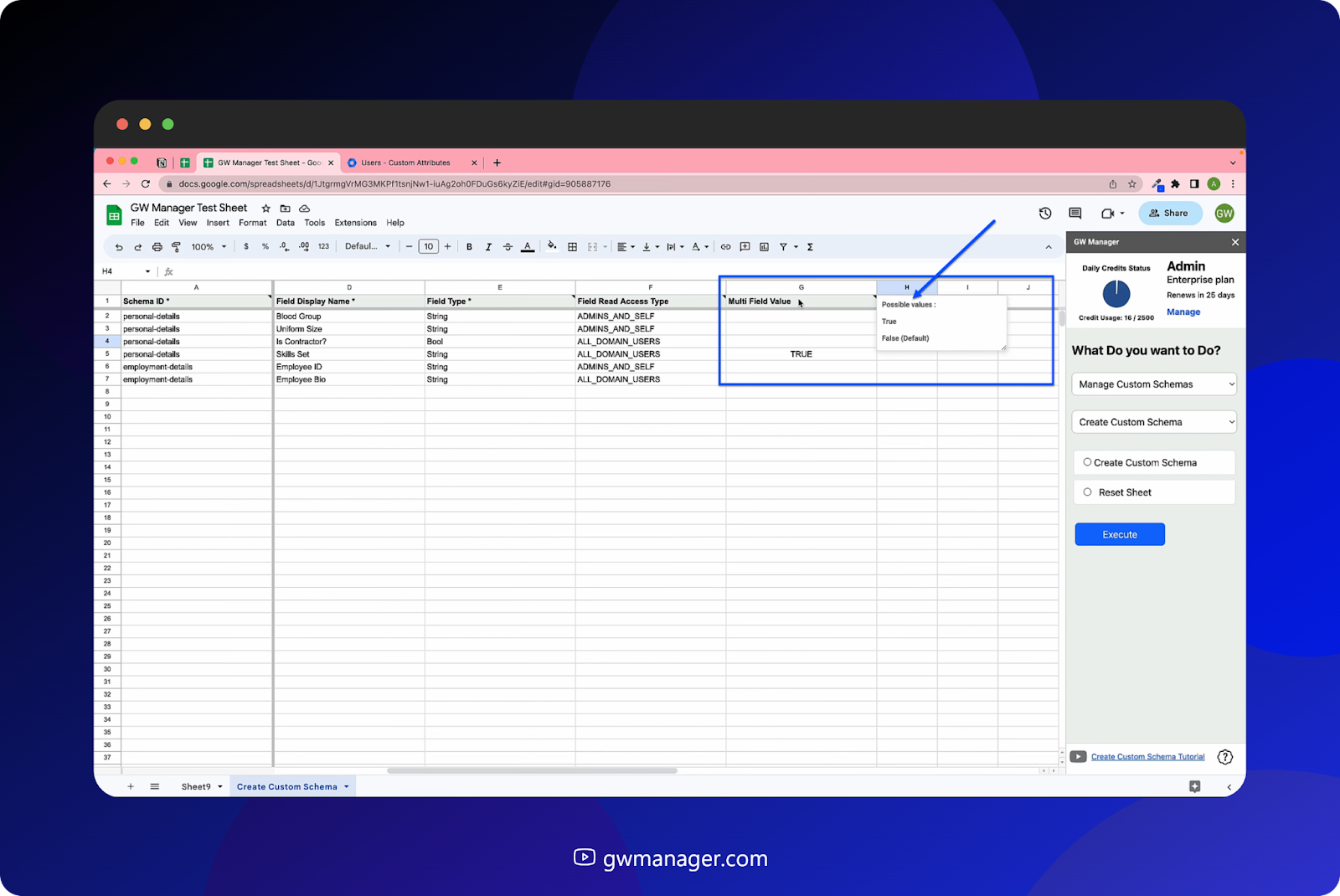The width and height of the screenshot is (1340, 896).
Task: Apply percent format from the toolbar
Action: 265,247
